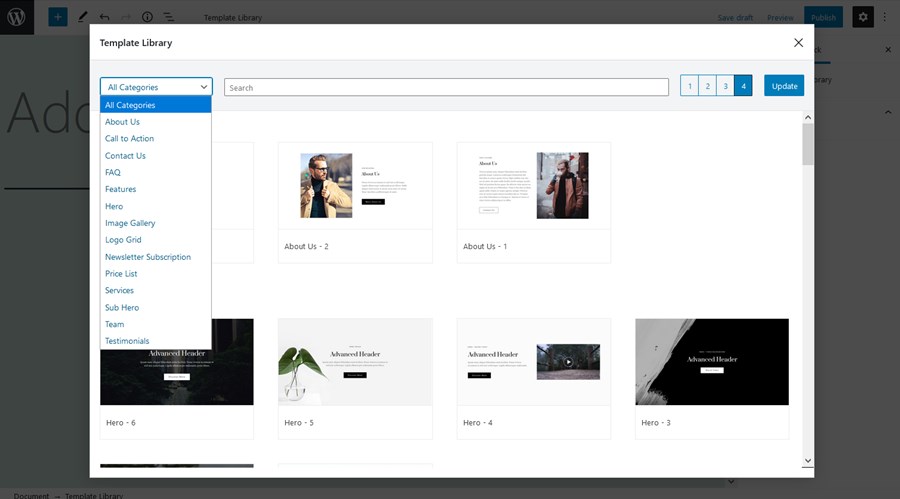Close the Template Library dialog
This screenshot has width=900, height=499.
pyautogui.click(x=798, y=42)
